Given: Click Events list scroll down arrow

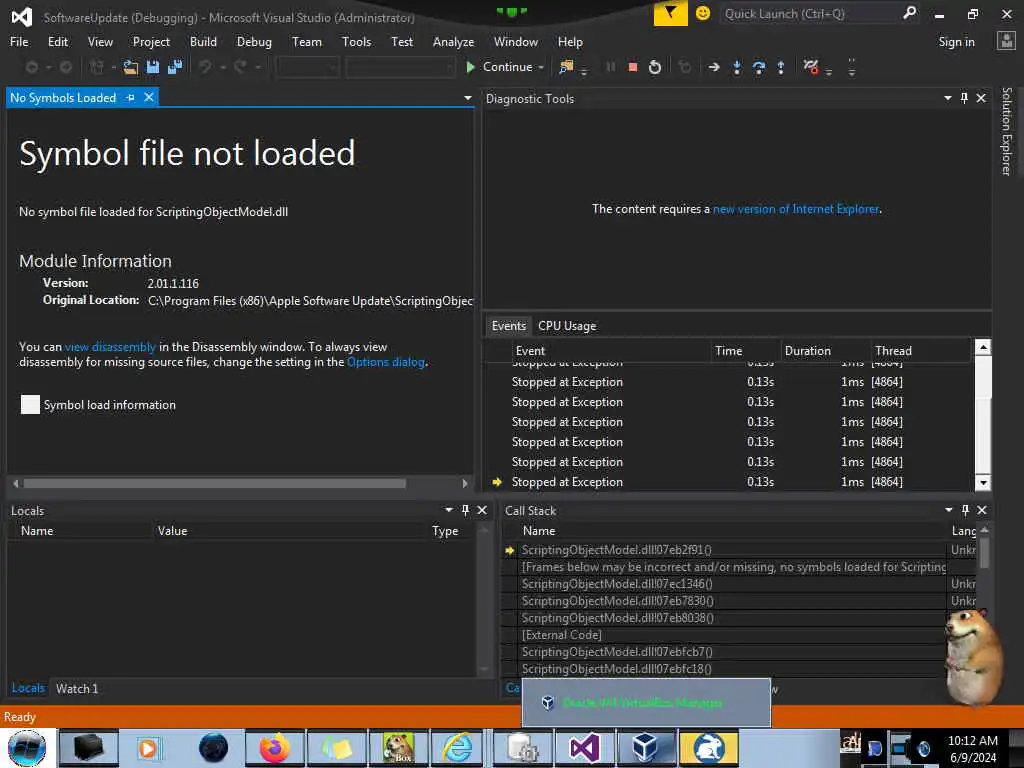Looking at the screenshot, I should [983, 483].
